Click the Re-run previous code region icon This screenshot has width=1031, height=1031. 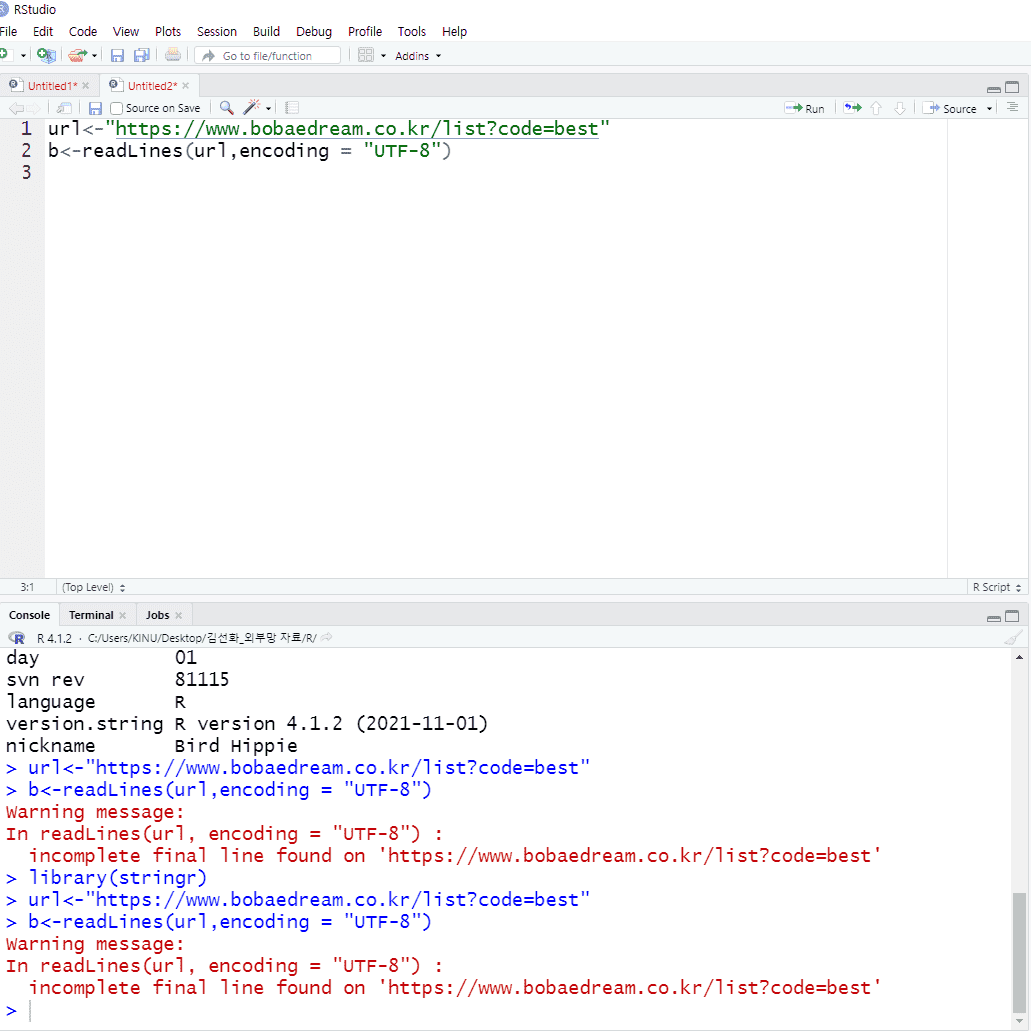(x=853, y=108)
